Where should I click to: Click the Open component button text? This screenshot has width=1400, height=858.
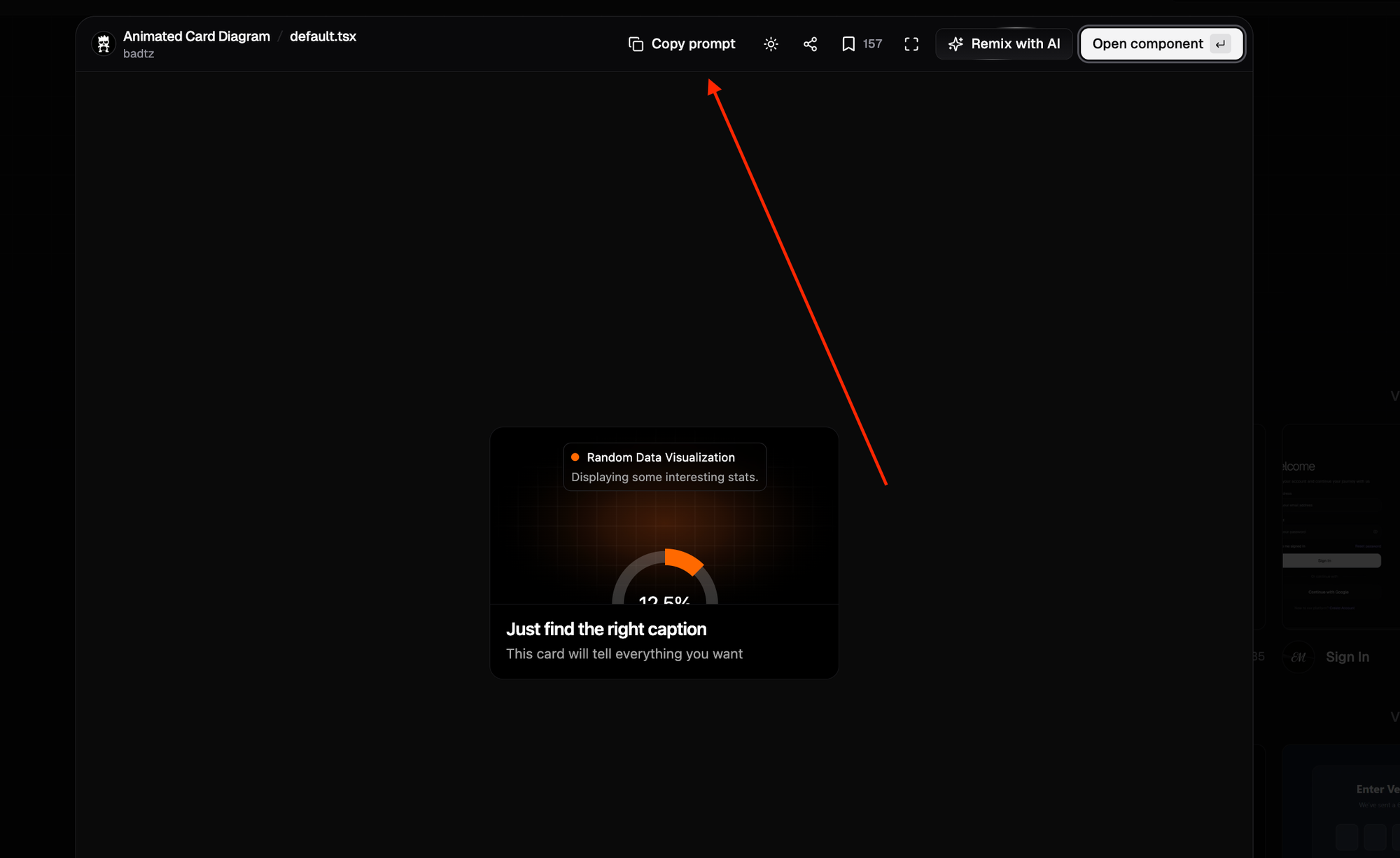(1147, 44)
